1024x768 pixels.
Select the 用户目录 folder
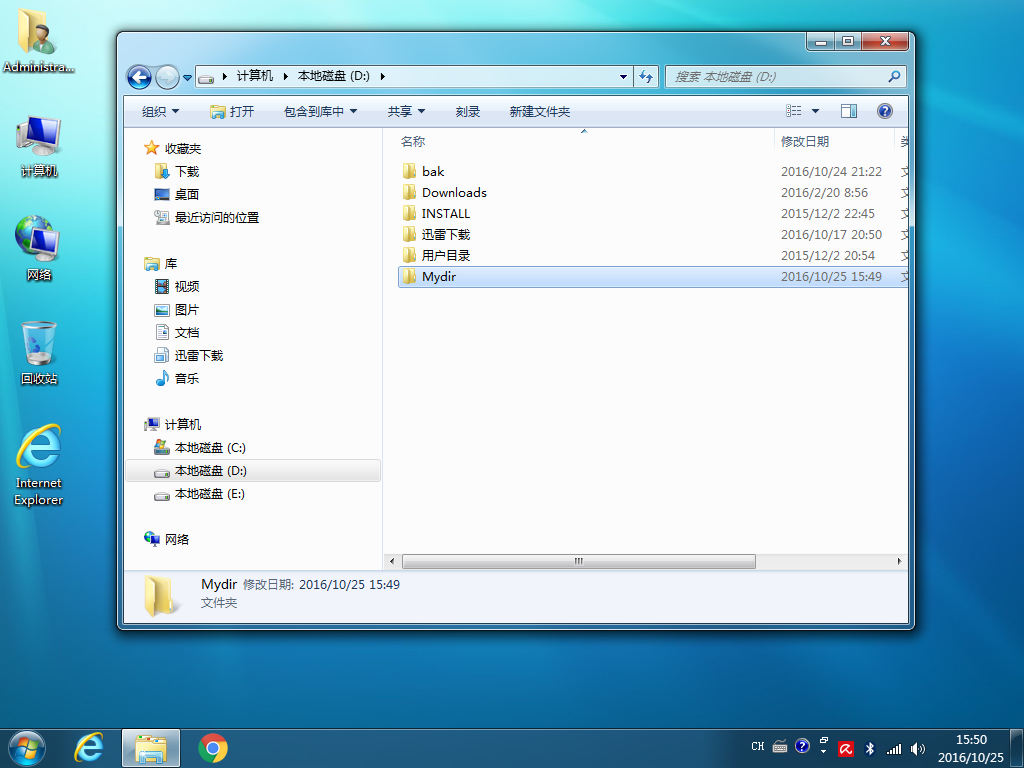coord(445,255)
